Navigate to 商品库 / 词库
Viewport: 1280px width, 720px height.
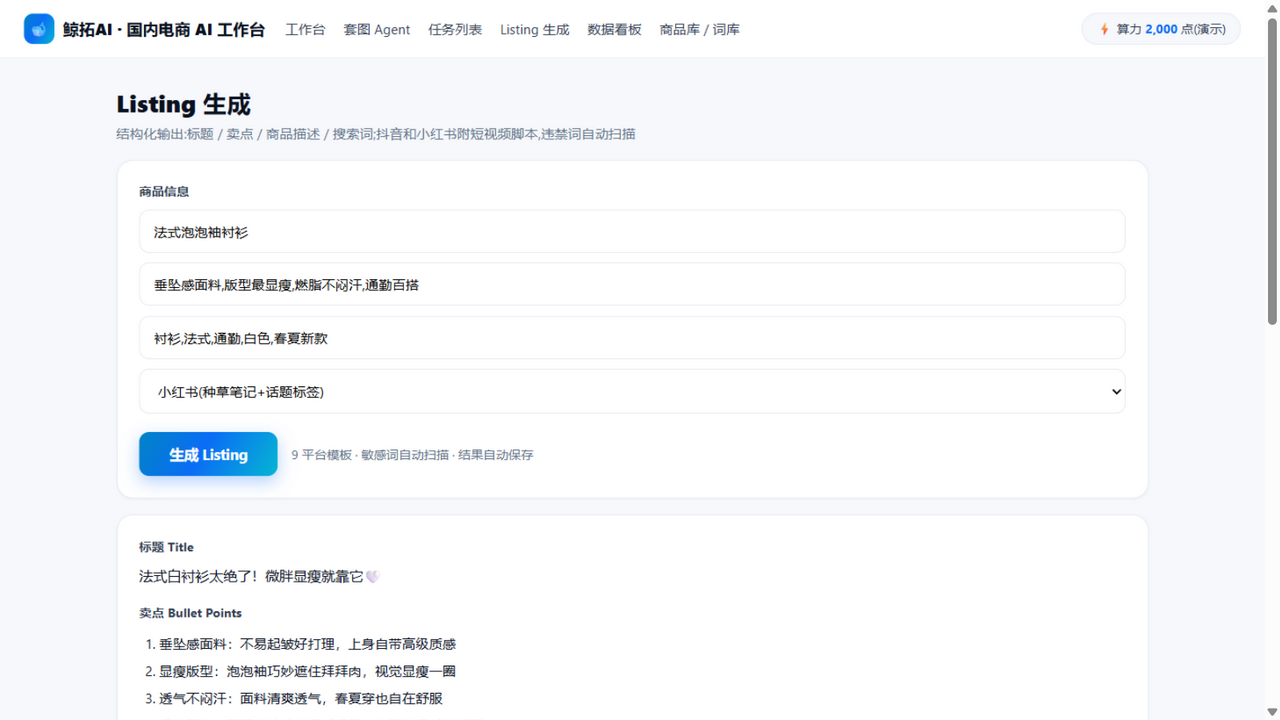700,29
